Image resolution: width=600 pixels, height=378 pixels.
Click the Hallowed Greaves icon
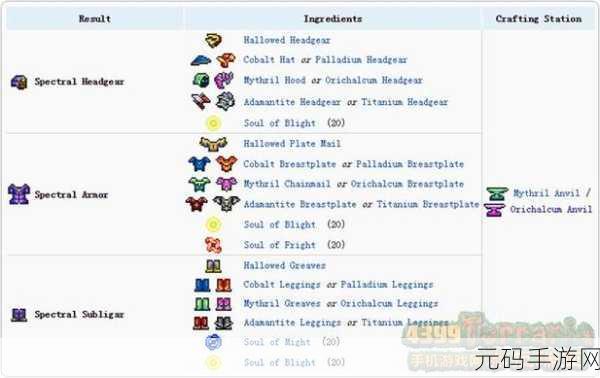tap(213, 266)
